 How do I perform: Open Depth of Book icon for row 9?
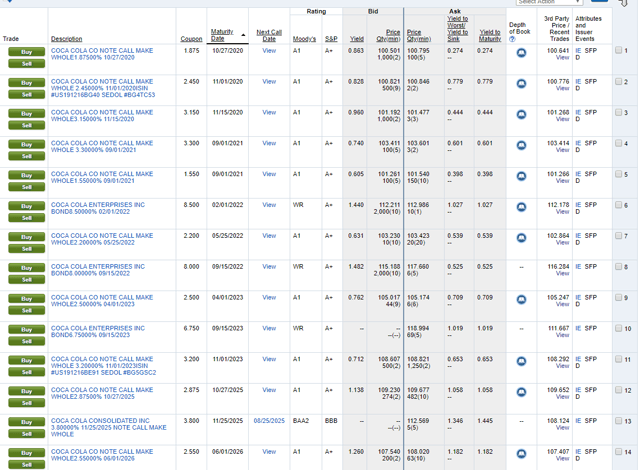click(521, 298)
